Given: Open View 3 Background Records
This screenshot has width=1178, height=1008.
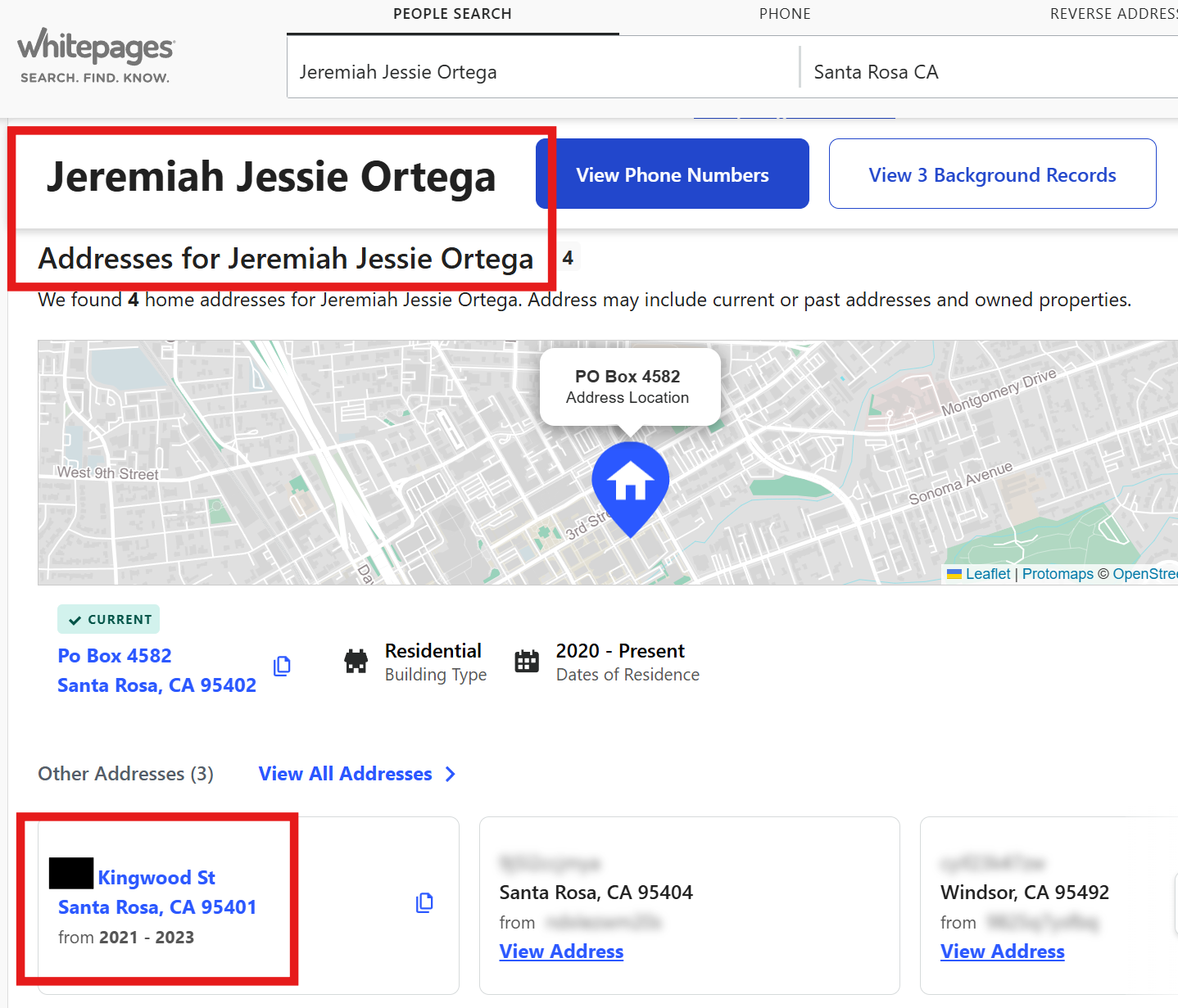Looking at the screenshot, I should click(x=992, y=174).
